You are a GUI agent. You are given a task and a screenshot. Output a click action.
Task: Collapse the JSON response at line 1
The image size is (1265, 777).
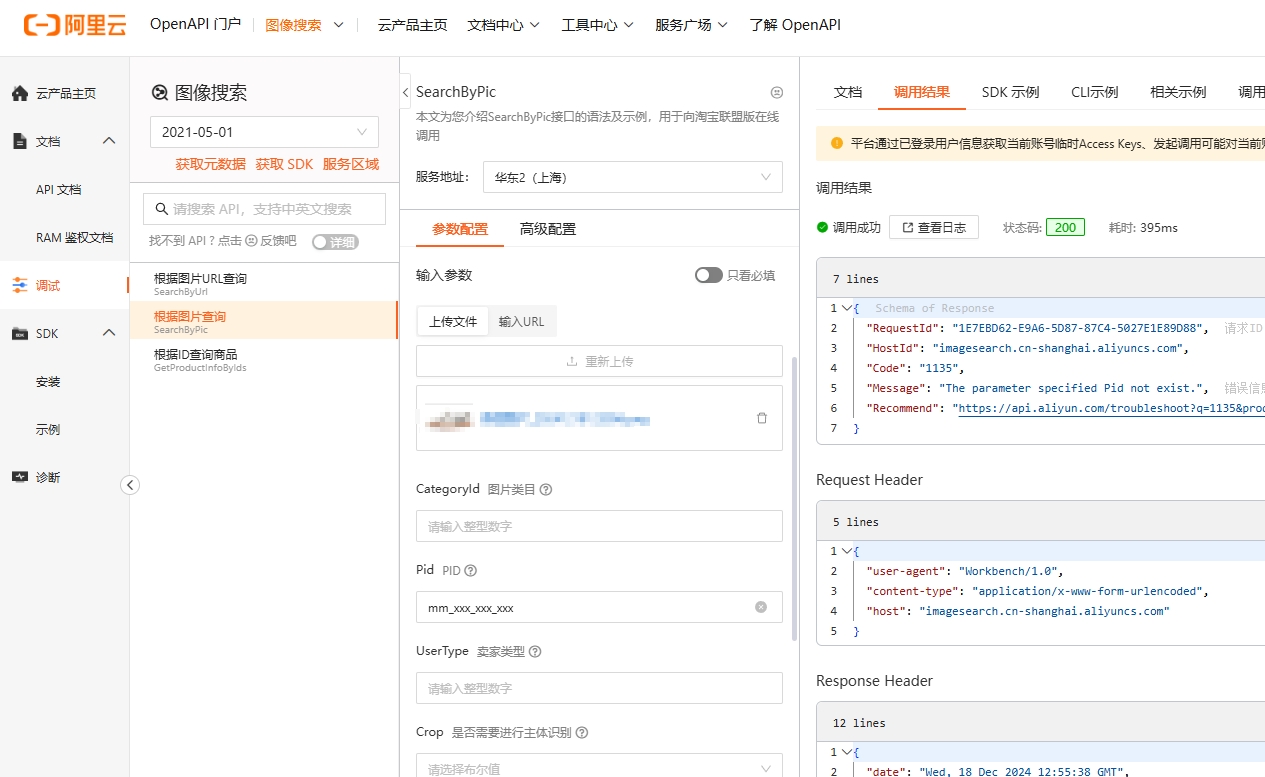point(846,308)
